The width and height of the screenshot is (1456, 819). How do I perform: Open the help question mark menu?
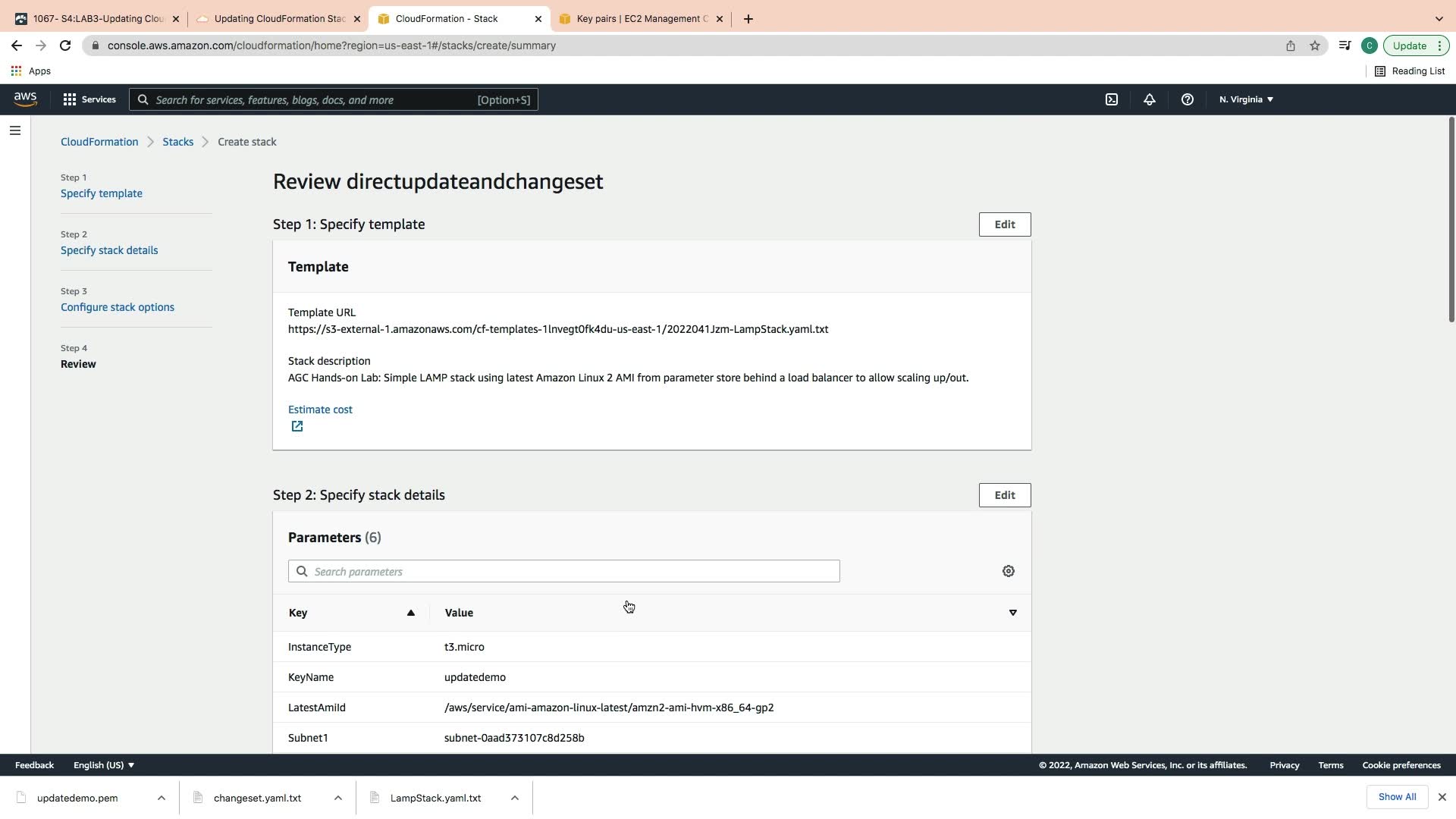(x=1188, y=99)
